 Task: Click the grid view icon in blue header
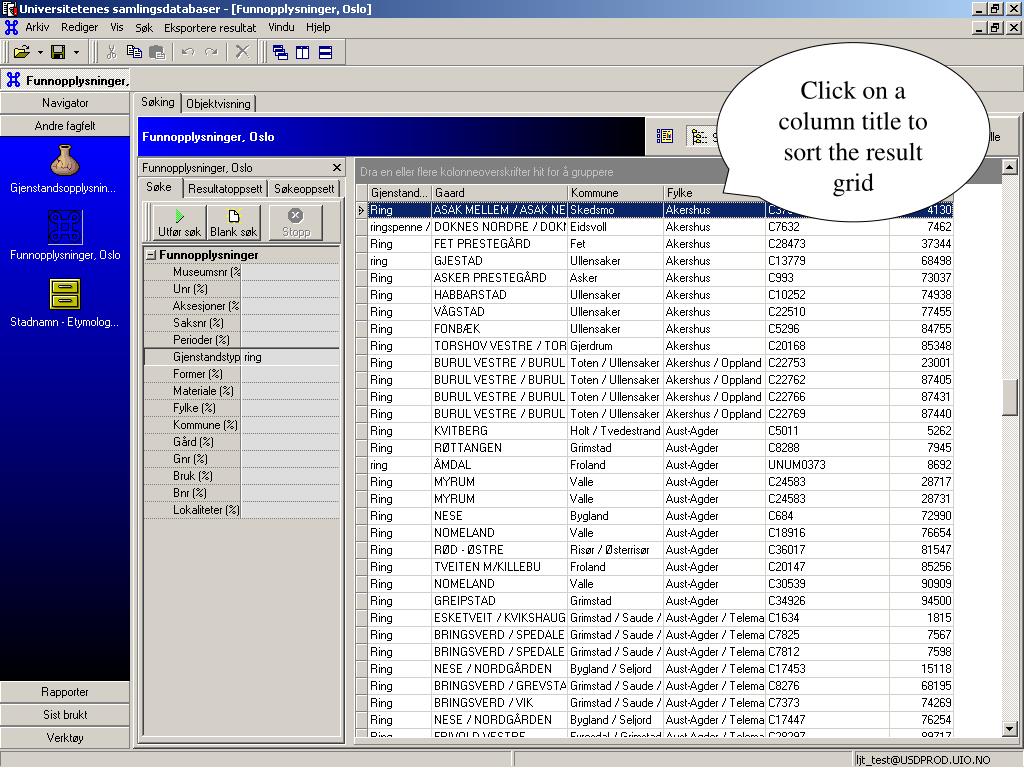click(x=665, y=136)
